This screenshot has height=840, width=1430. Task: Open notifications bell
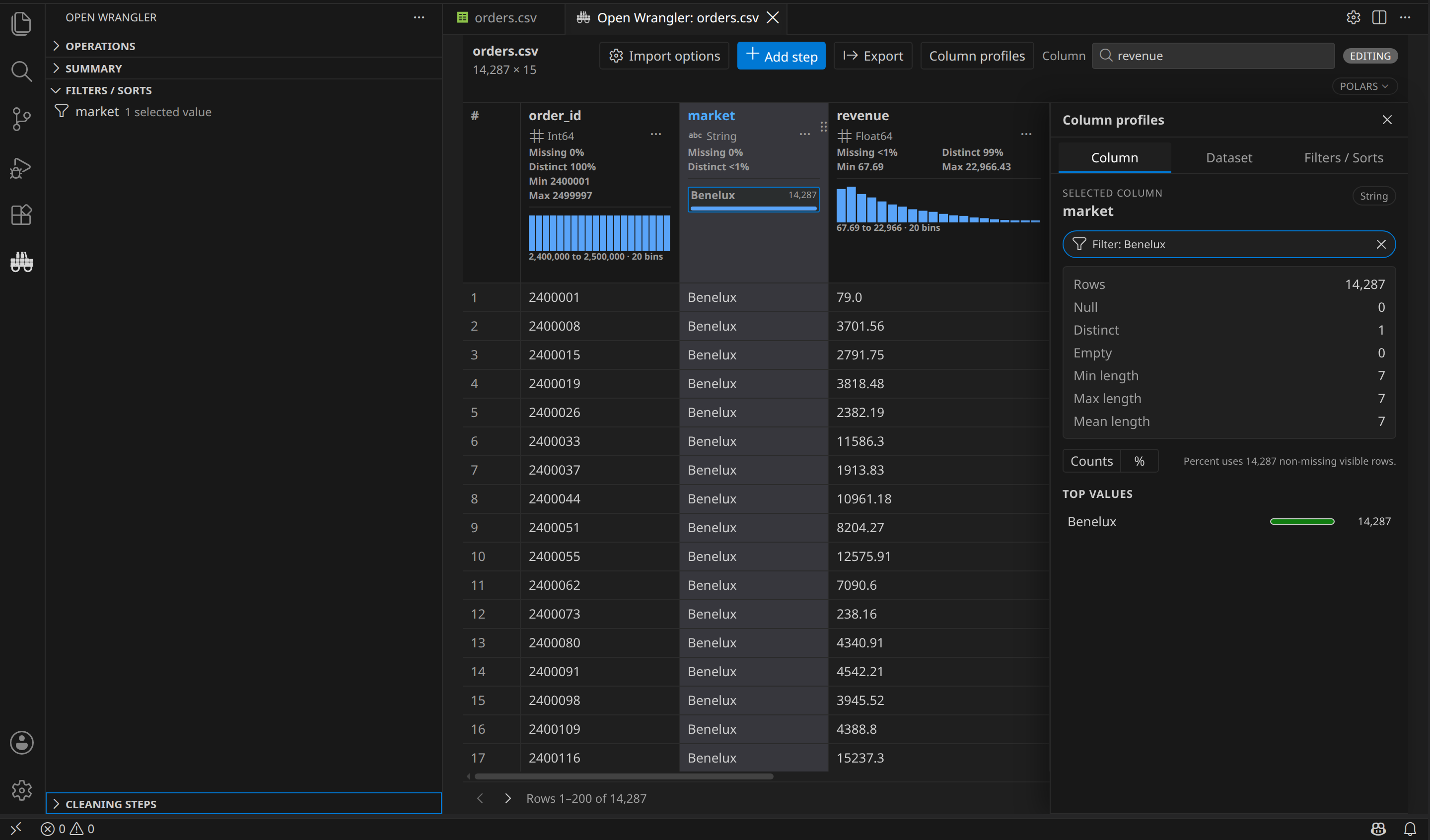click(1410, 829)
